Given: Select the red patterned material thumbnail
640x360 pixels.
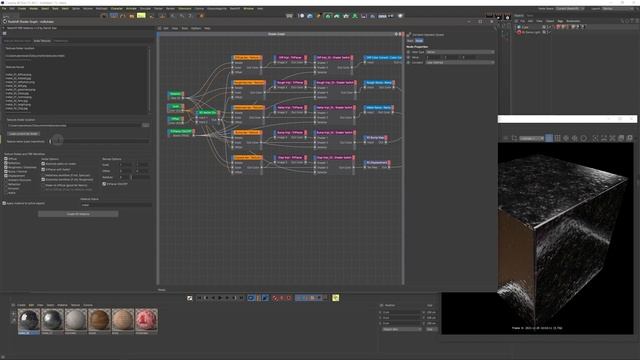Looking at the screenshot, I should (147, 320).
